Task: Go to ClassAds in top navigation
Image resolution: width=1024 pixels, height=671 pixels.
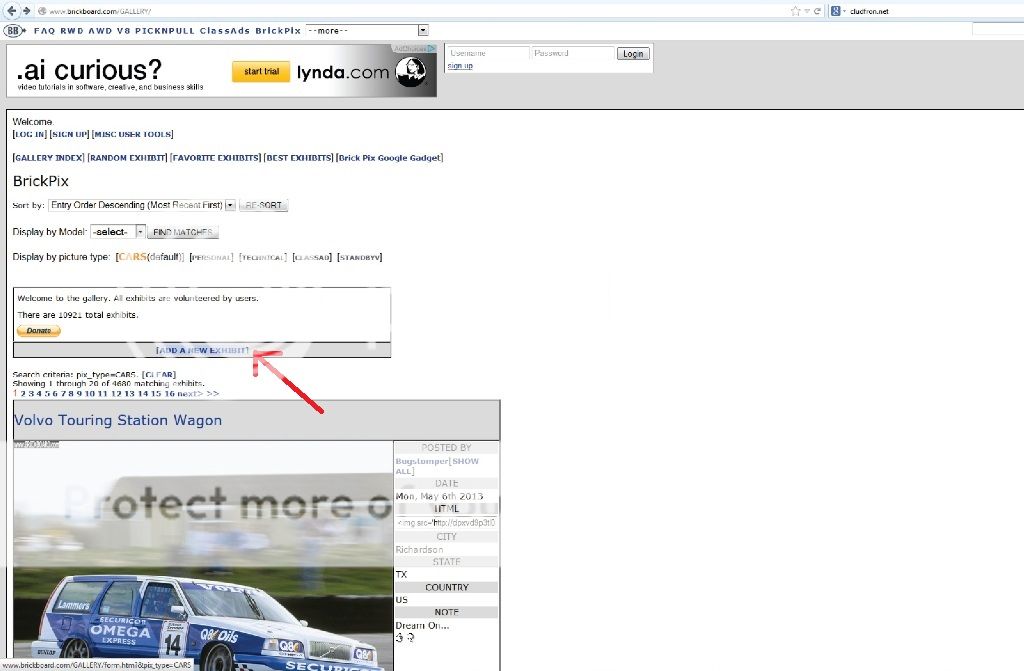Action: [x=222, y=31]
